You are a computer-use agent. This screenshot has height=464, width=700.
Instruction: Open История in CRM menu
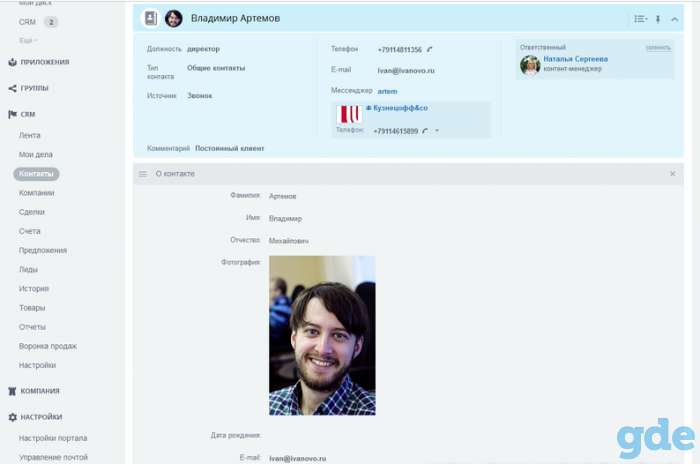(34, 289)
